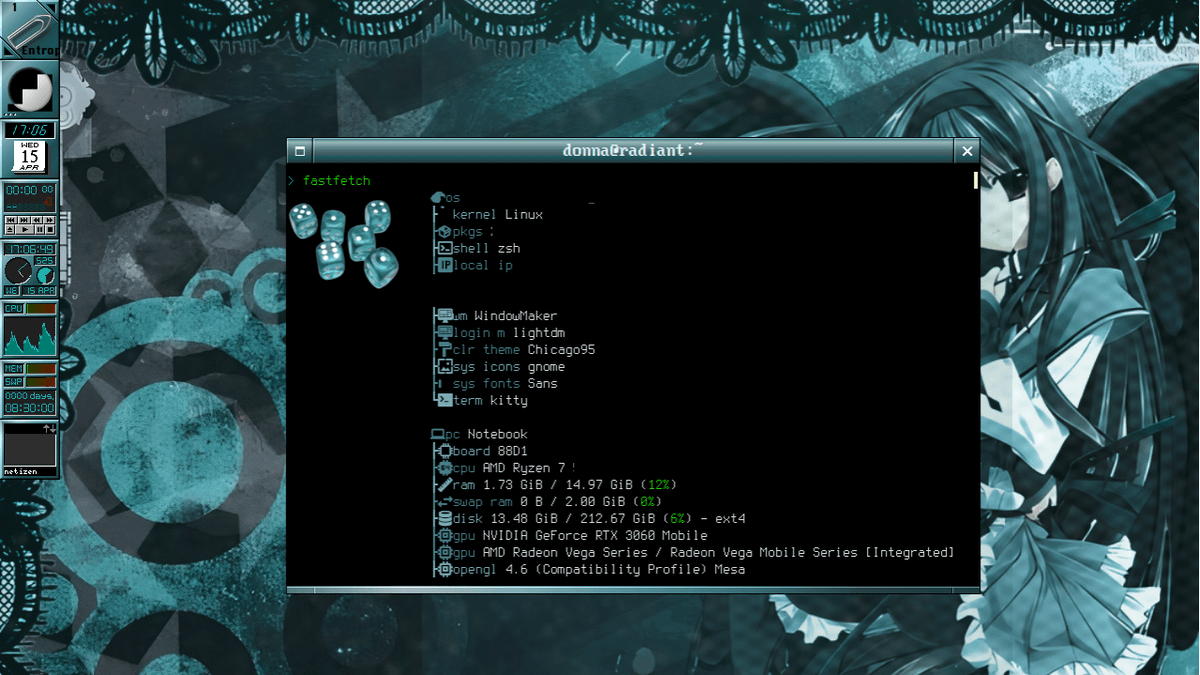
Task: Click the digital clock showing 17:06
Action: (x=30, y=129)
